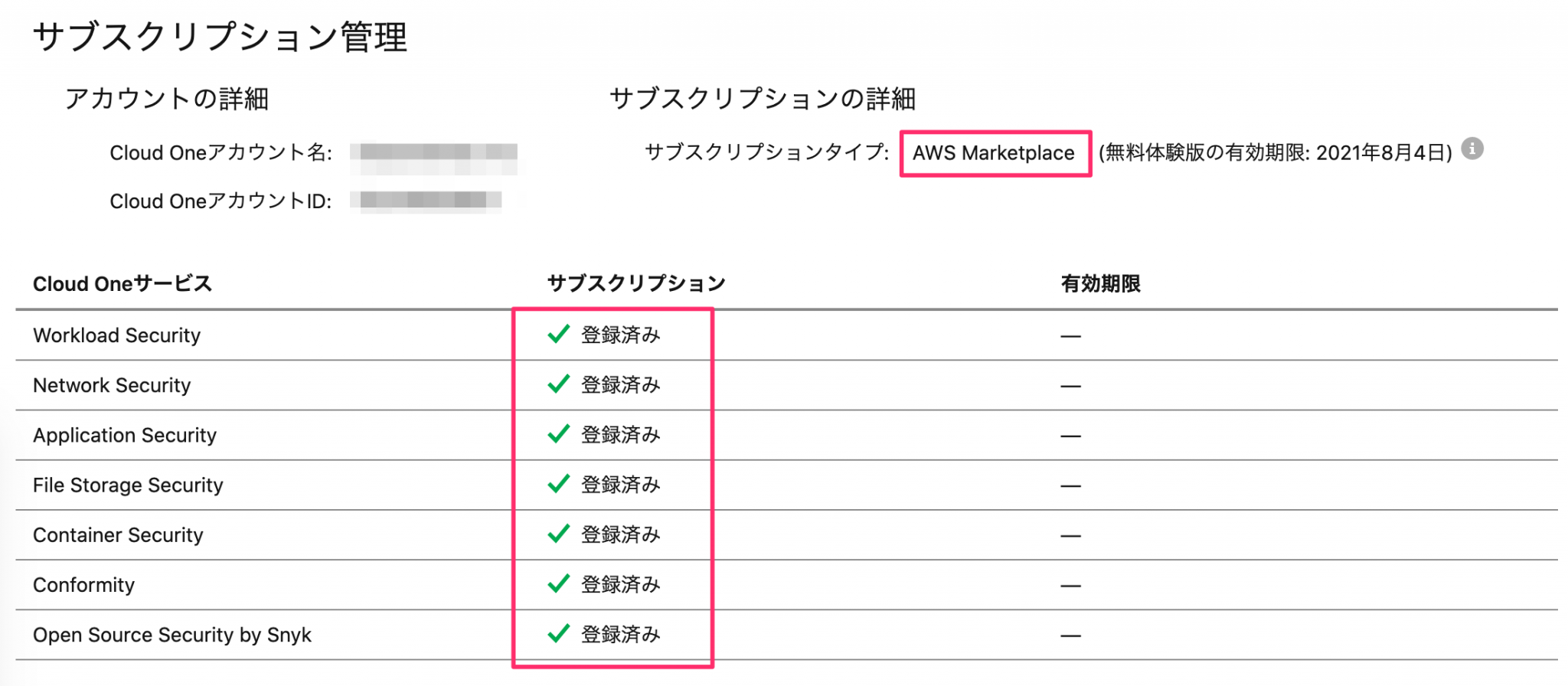Select the Network Security service name

(x=112, y=385)
